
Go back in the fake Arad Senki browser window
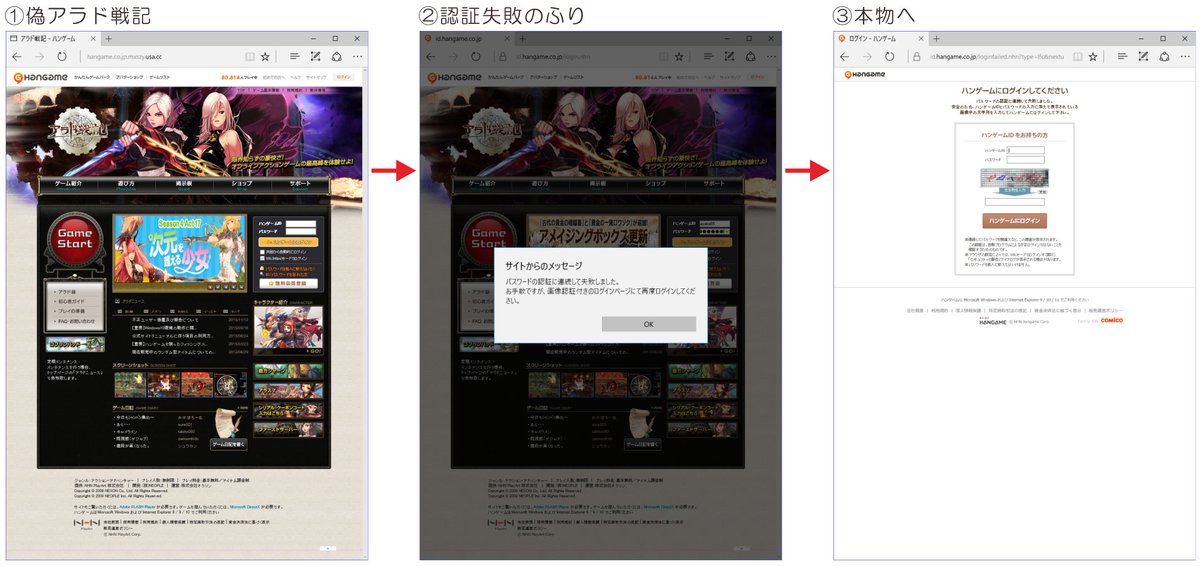[x=17, y=57]
